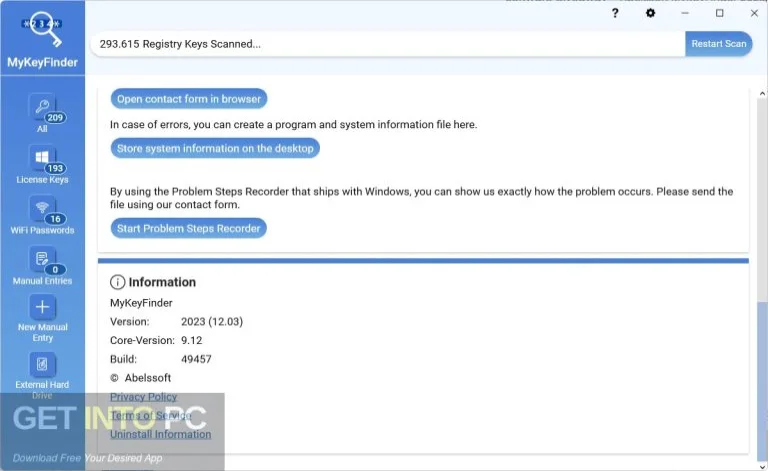Click the version value 2023 (12.03)
The height and width of the screenshot is (471, 768).
point(212,322)
